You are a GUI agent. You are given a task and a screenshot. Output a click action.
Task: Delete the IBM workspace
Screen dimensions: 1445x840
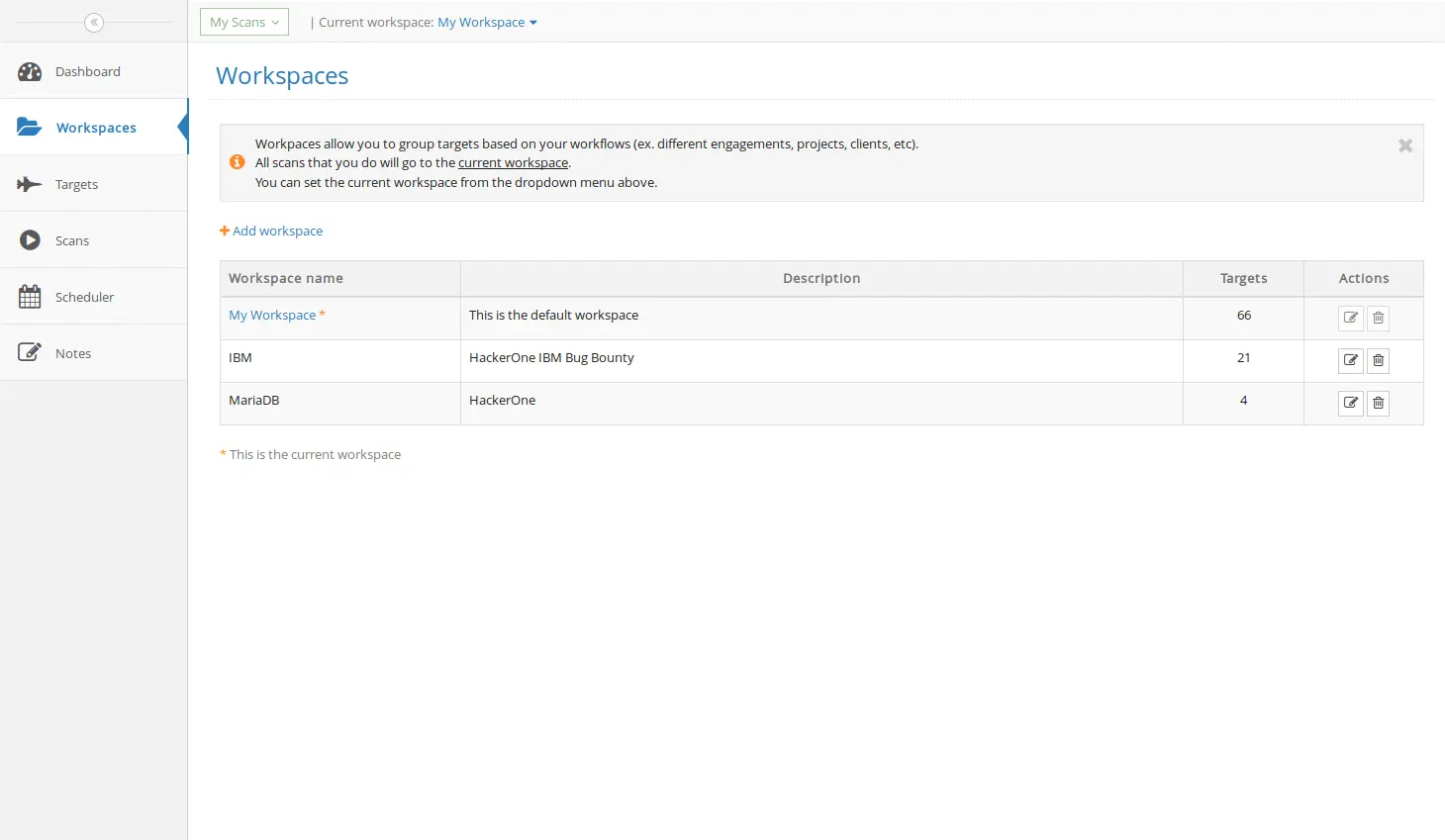[x=1378, y=360]
